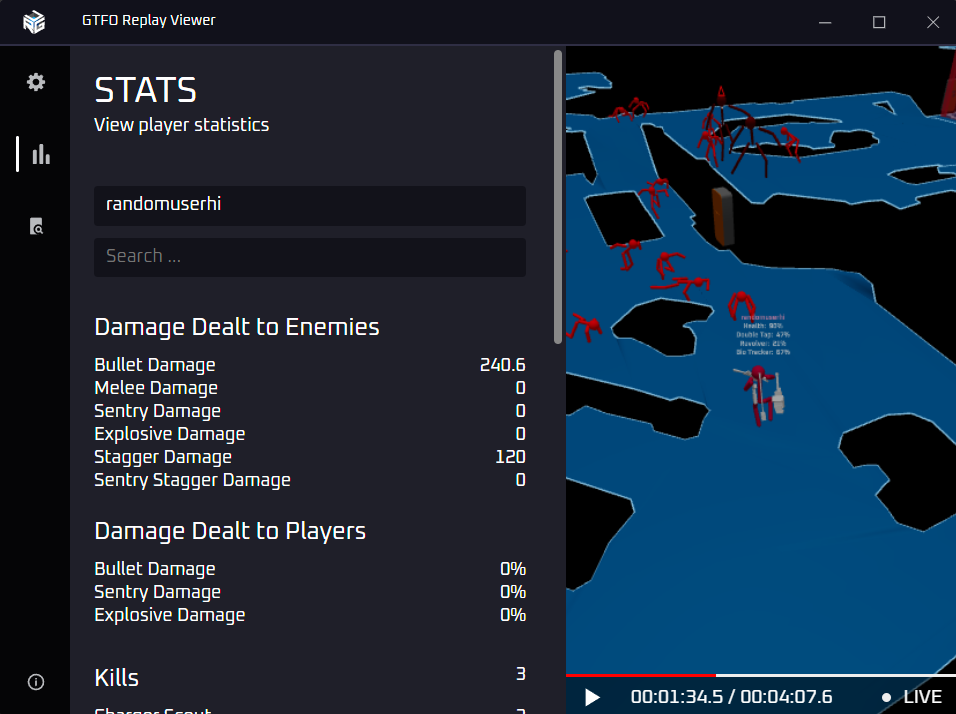Image resolution: width=956 pixels, height=714 pixels.
Task: Click the playback time 00:01:34.5 readout
Action: click(677, 697)
